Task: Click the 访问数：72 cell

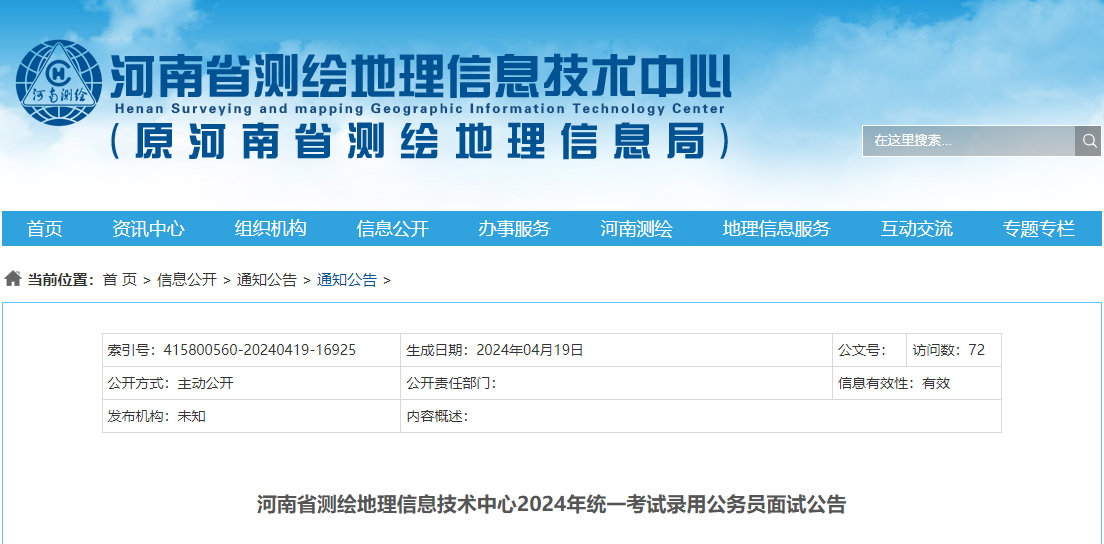Action: pyautogui.click(x=953, y=350)
